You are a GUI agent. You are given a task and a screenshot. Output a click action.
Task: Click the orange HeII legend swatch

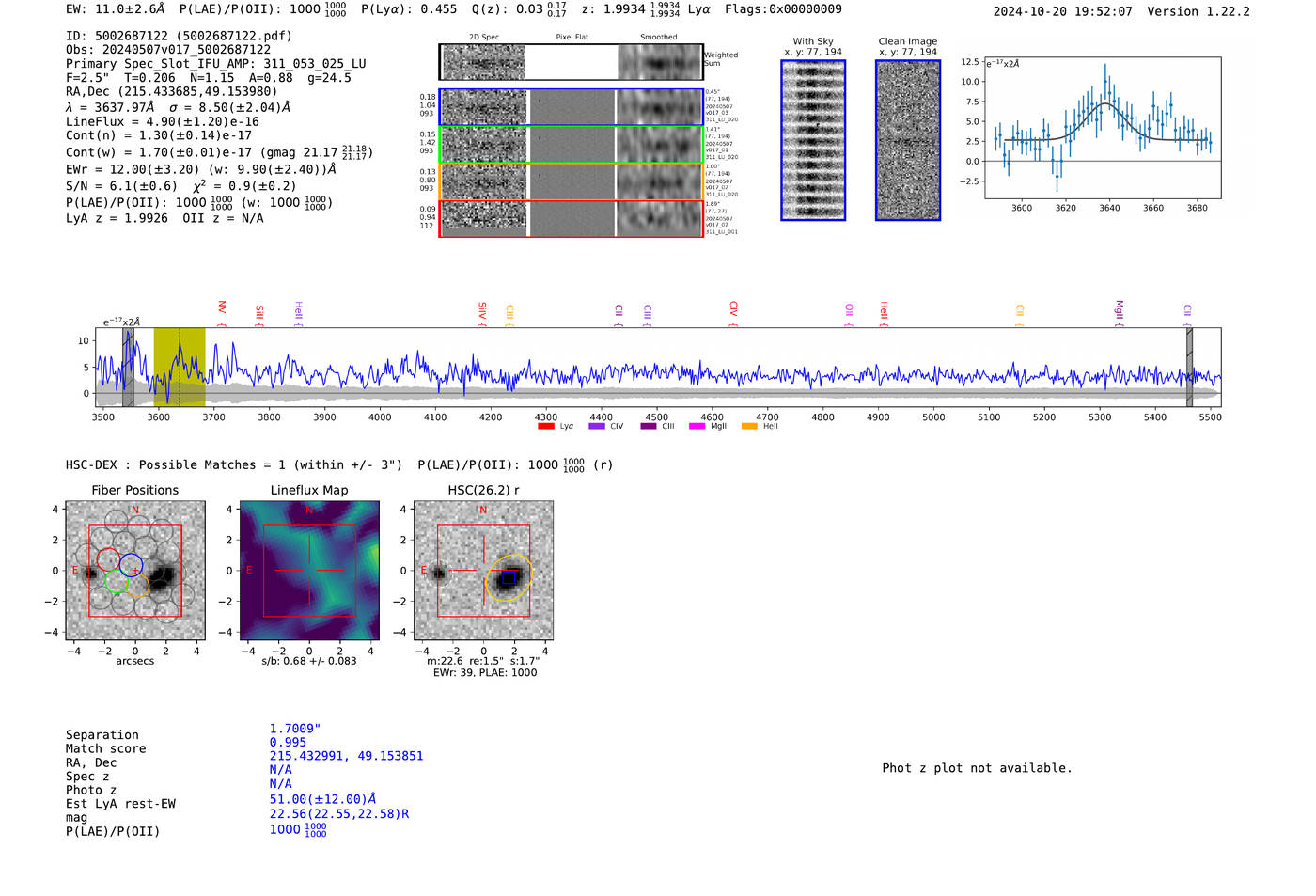point(749,427)
